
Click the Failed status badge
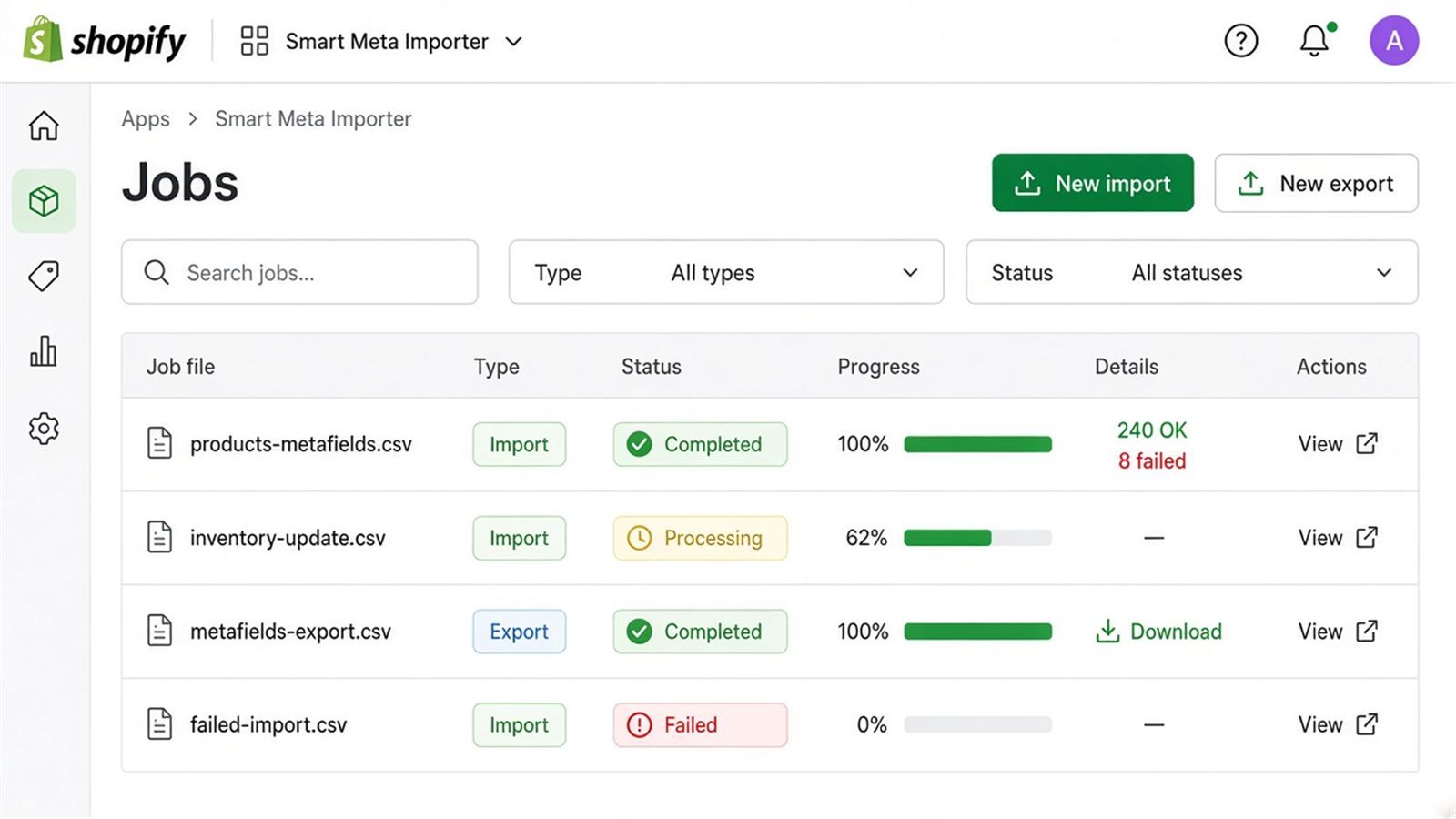700,725
